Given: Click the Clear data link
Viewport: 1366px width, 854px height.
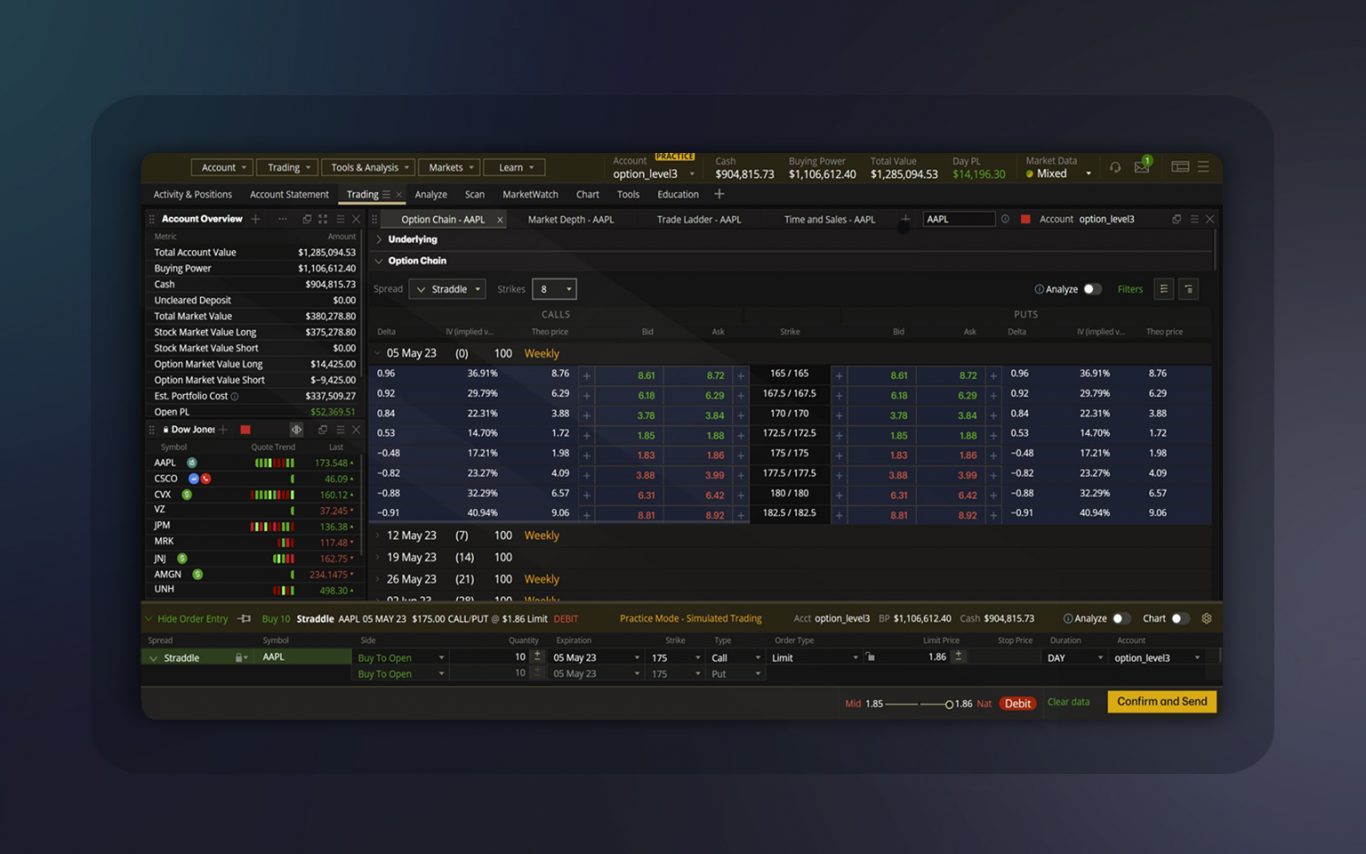Looking at the screenshot, I should click(1068, 702).
